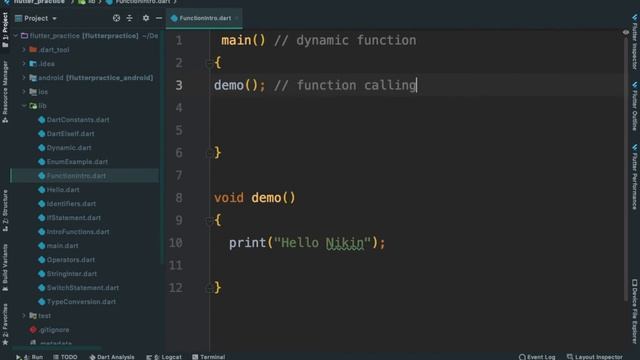Expand the ios folder
640x360 pixels.
click(x=24, y=92)
